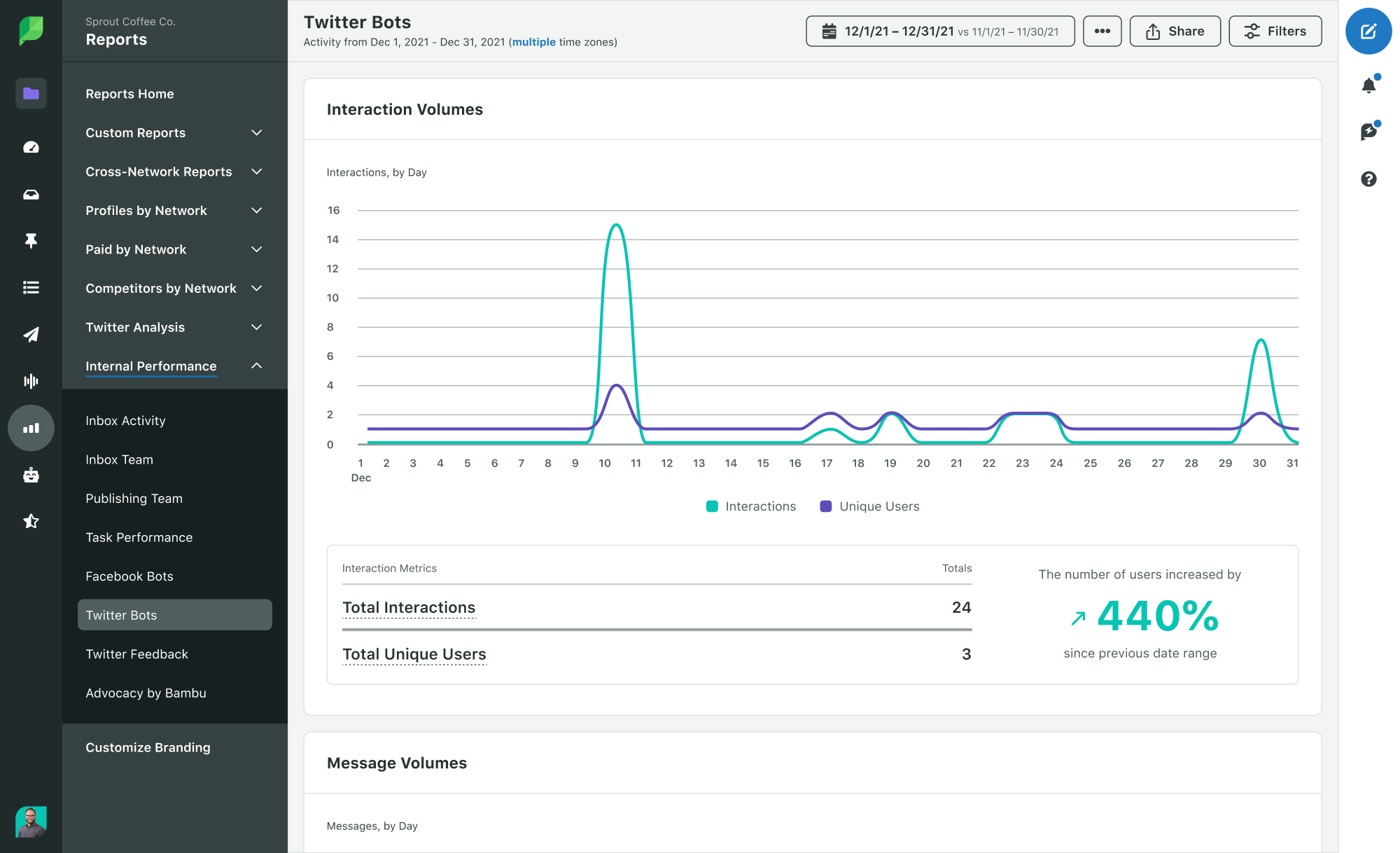Expand Twitter Analysis section
Screen dimensions: 1400x853
(174, 327)
